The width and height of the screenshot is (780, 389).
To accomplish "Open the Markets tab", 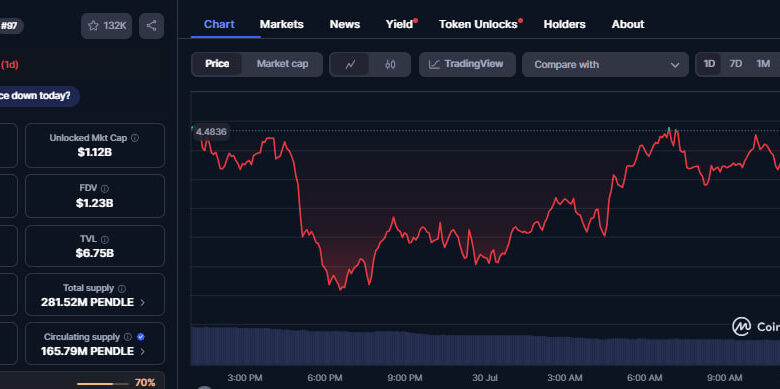I will pyautogui.click(x=282, y=24).
